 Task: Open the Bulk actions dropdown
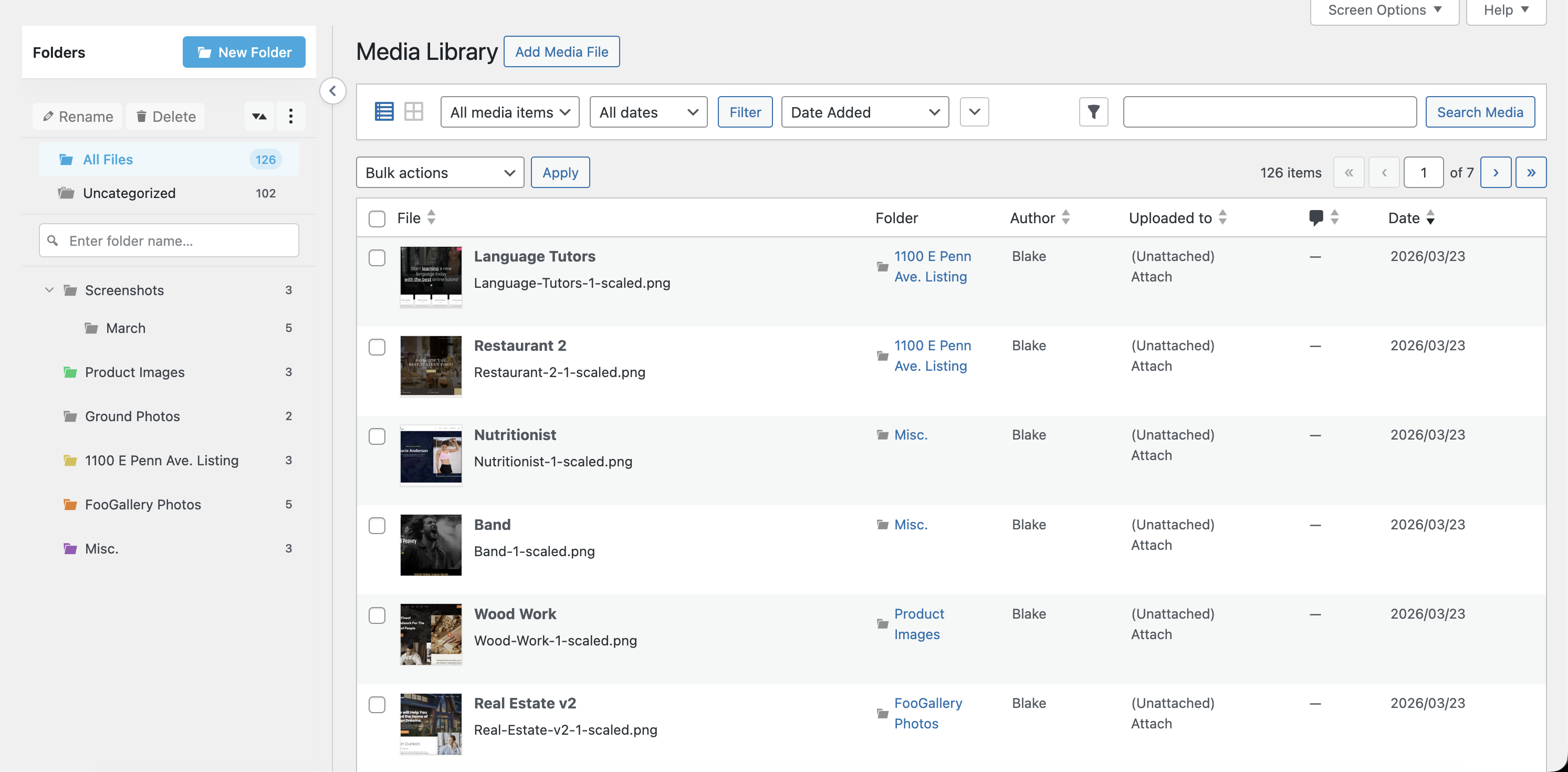point(440,172)
